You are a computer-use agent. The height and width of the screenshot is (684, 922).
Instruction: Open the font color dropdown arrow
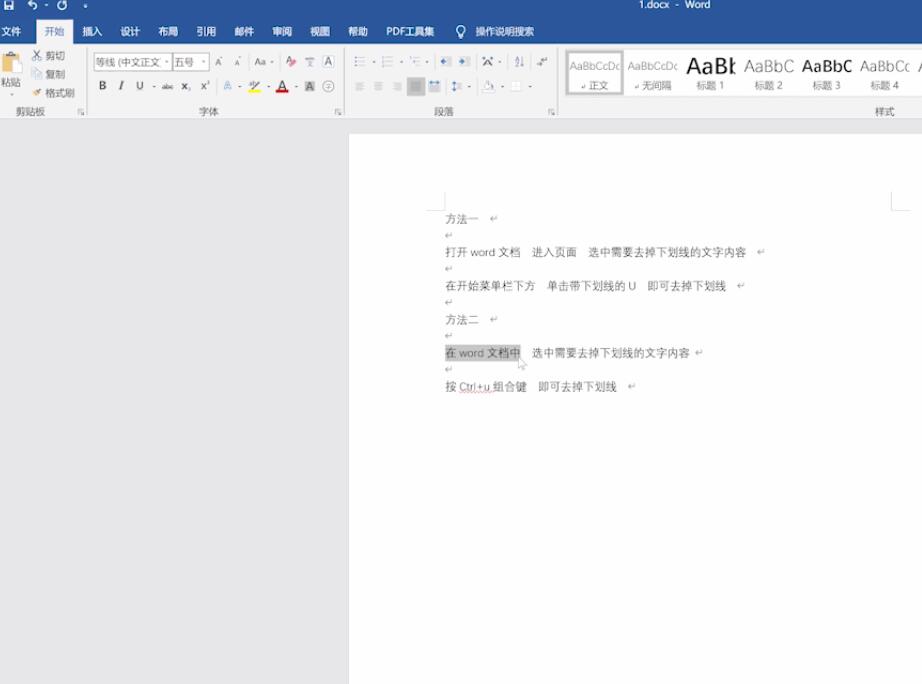296,86
